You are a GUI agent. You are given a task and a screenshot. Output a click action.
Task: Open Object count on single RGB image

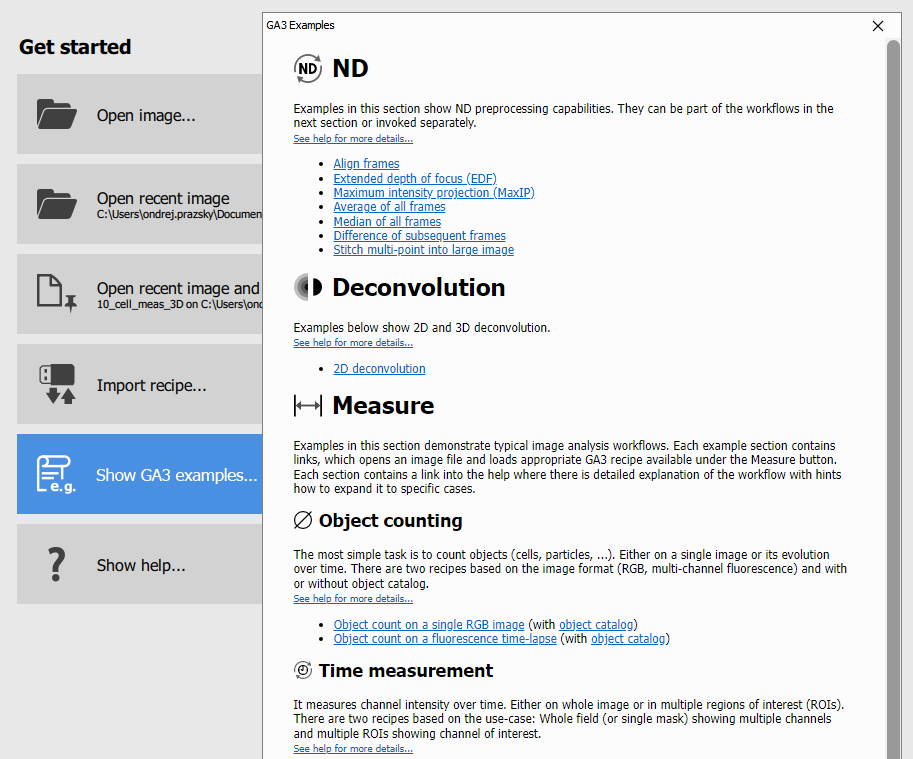click(x=428, y=625)
